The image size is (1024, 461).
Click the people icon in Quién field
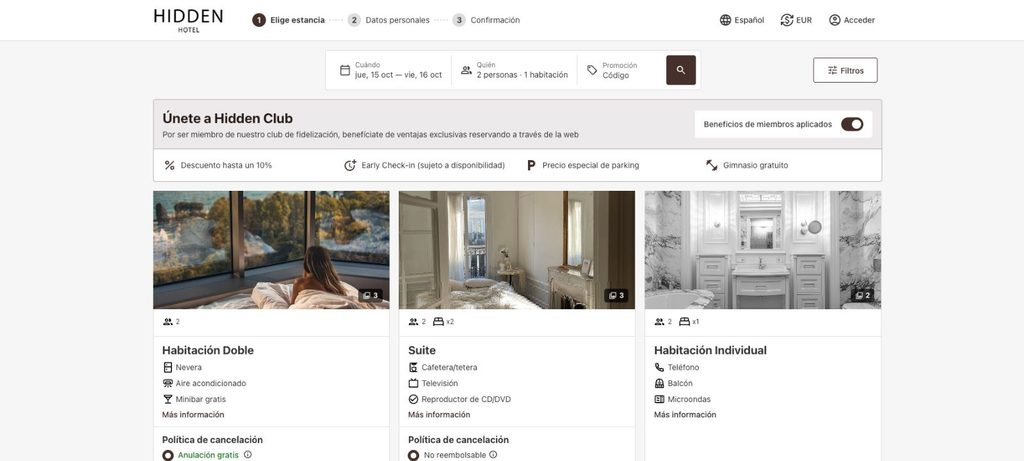point(466,70)
